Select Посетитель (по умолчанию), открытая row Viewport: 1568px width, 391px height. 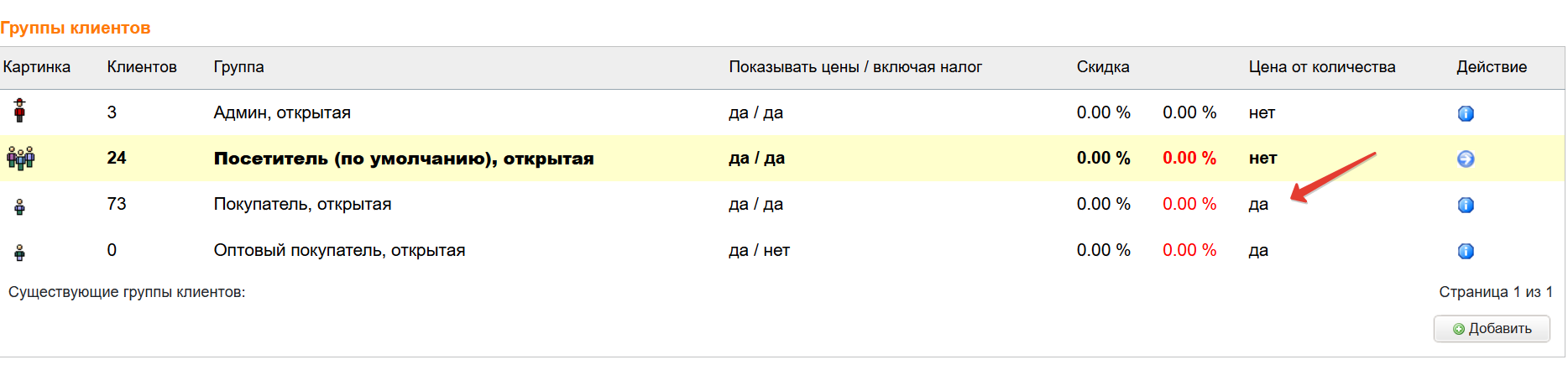pyautogui.click(x=403, y=159)
